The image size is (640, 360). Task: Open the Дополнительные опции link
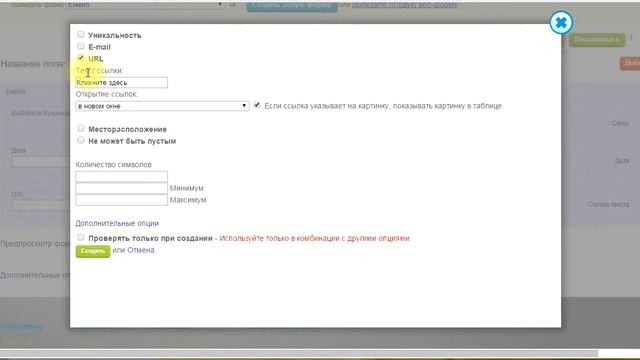(117, 223)
